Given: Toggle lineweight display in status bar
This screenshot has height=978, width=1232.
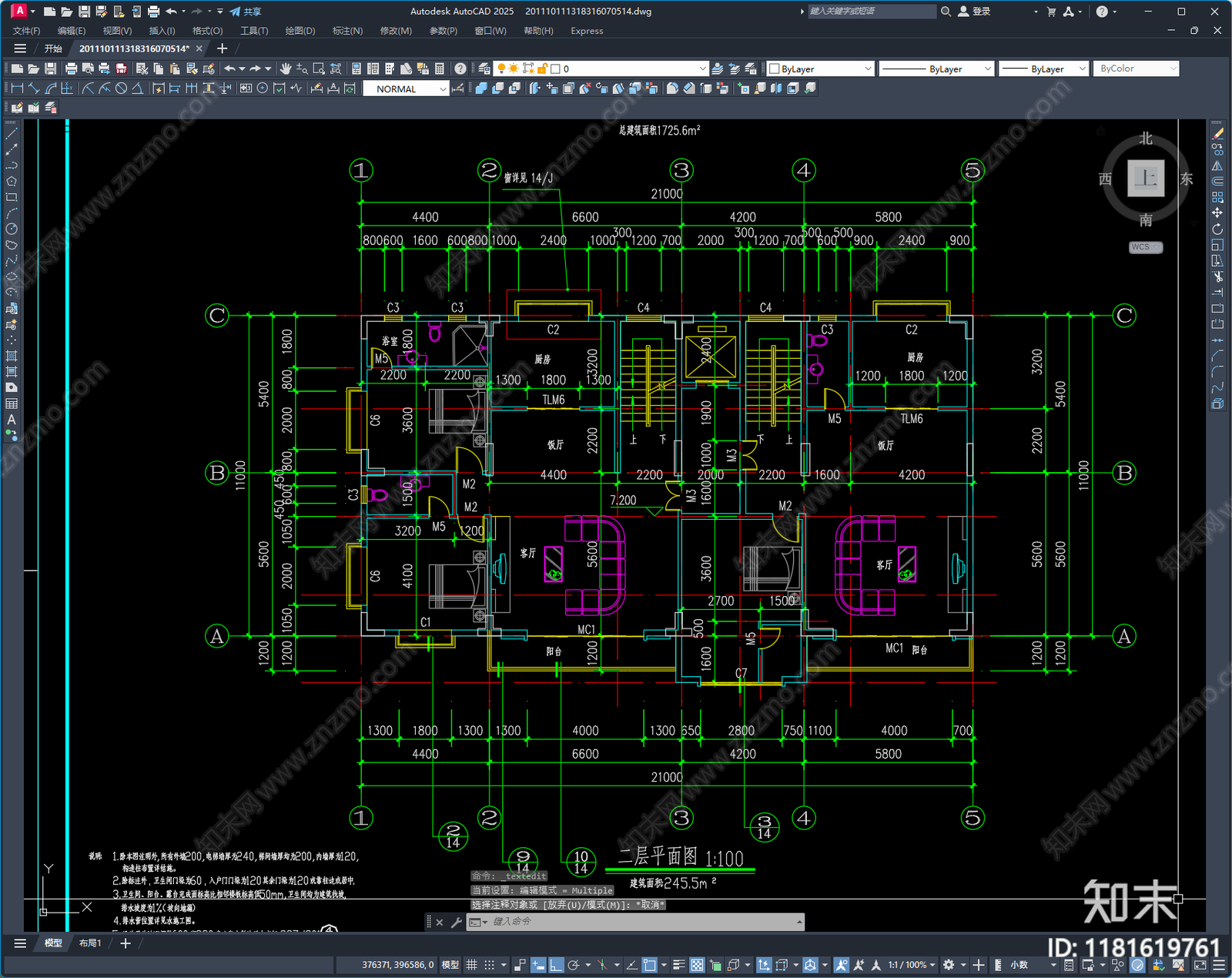Looking at the screenshot, I should (x=679, y=965).
